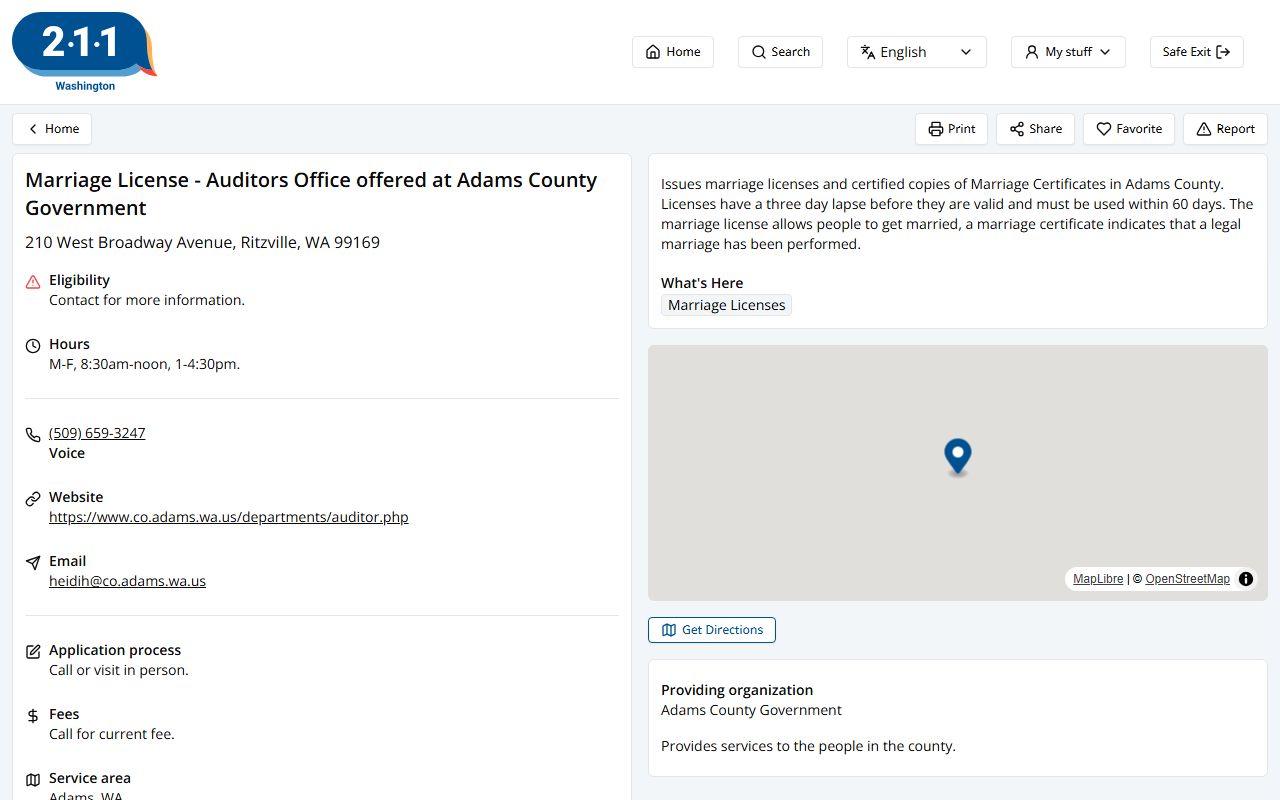Expand the My stuff menu
1280x800 pixels.
(1068, 52)
